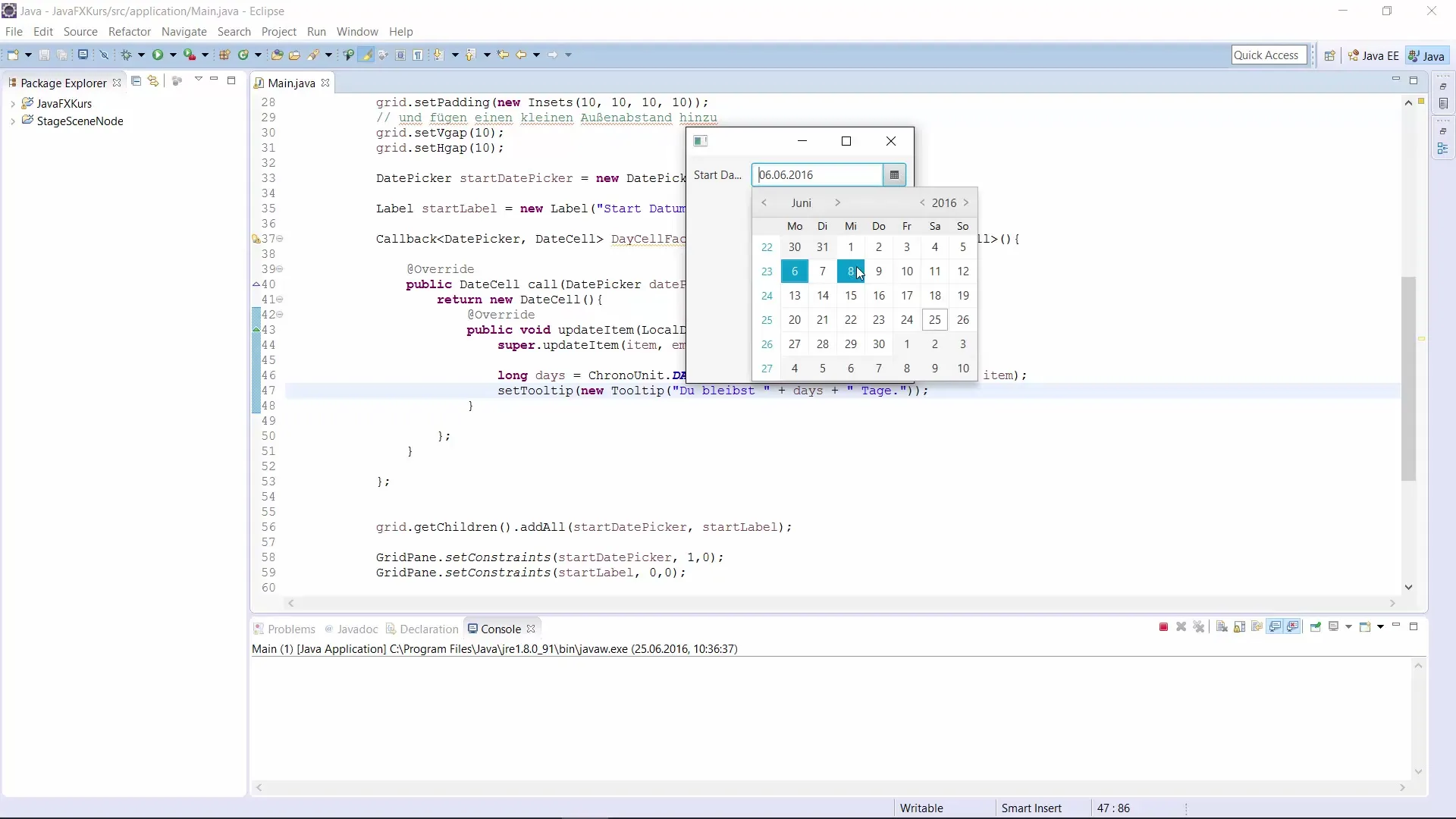The height and width of the screenshot is (819, 1456).
Task: Switch to Java perspective
Action: click(1427, 56)
